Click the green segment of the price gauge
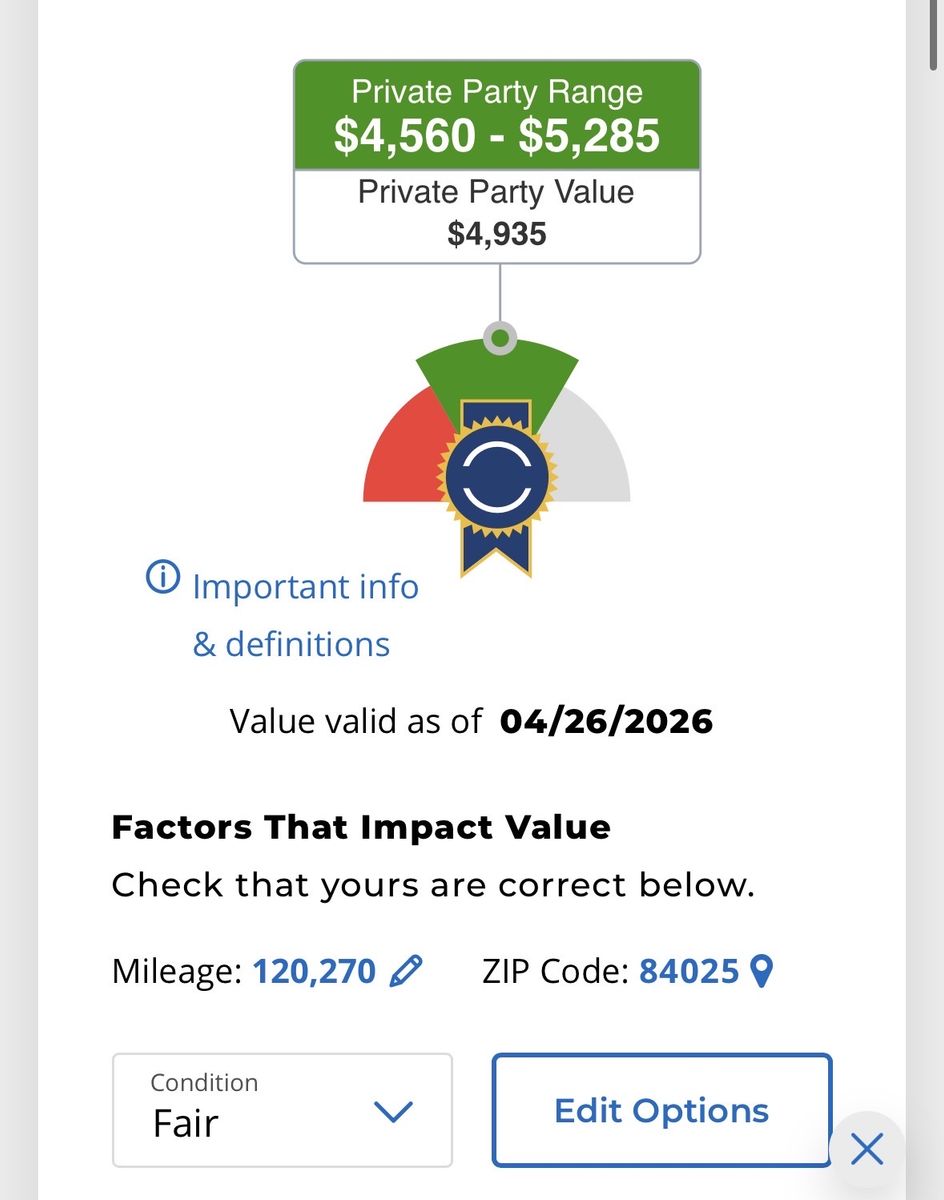The image size is (944, 1200). (497, 372)
